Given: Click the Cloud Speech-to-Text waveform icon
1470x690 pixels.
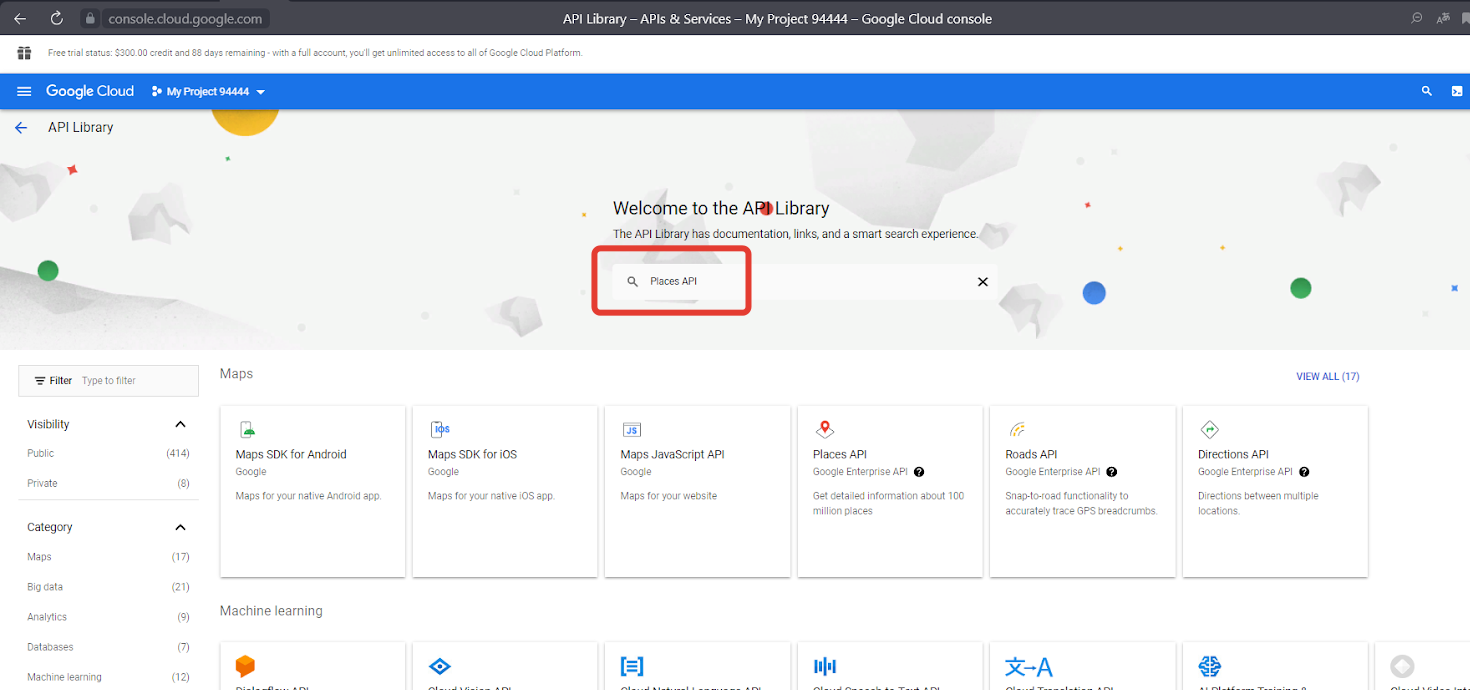Looking at the screenshot, I should click(825, 666).
